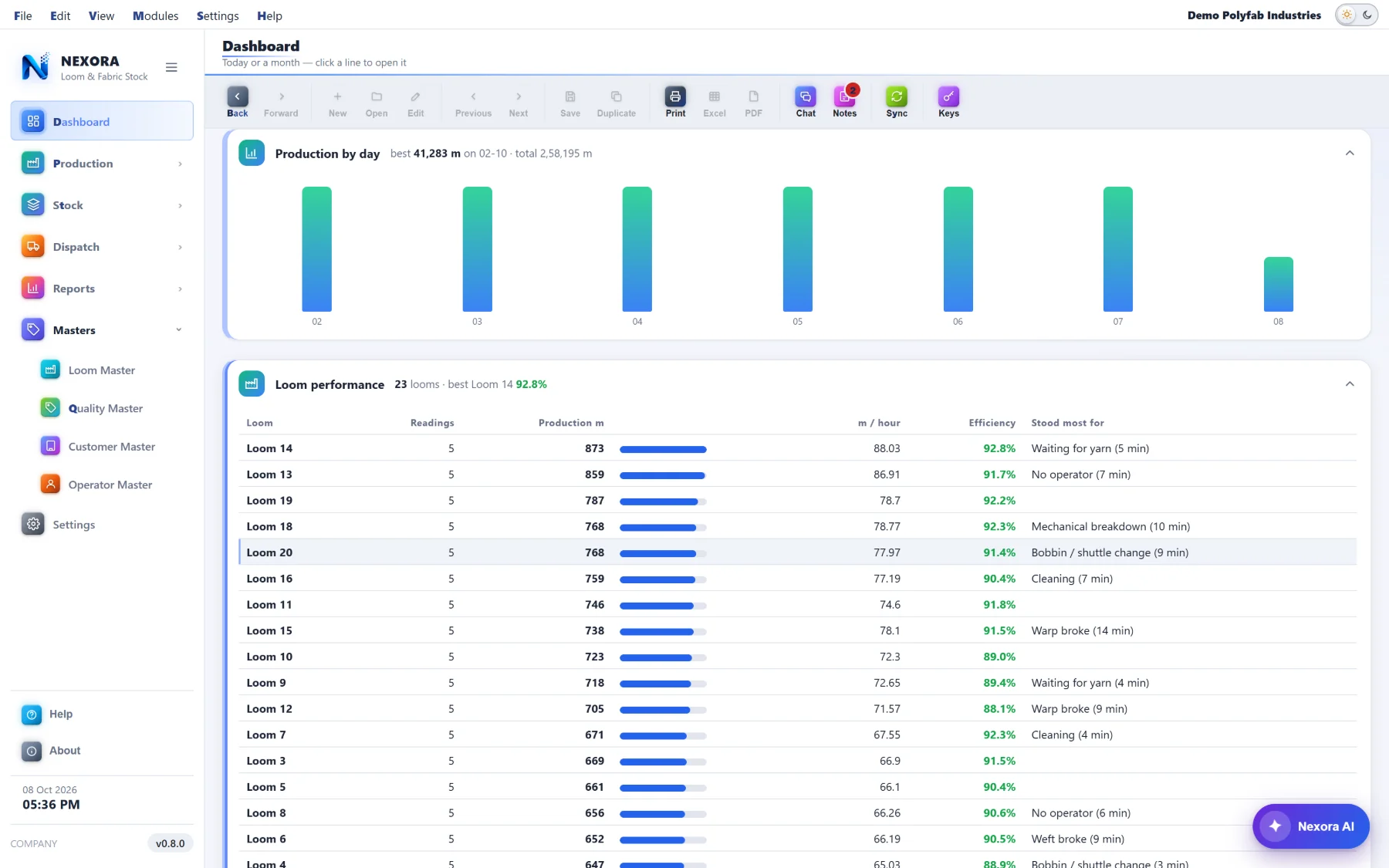This screenshot has height=868, width=1389.
Task: Click the Efficiency column header
Action: 992,423
